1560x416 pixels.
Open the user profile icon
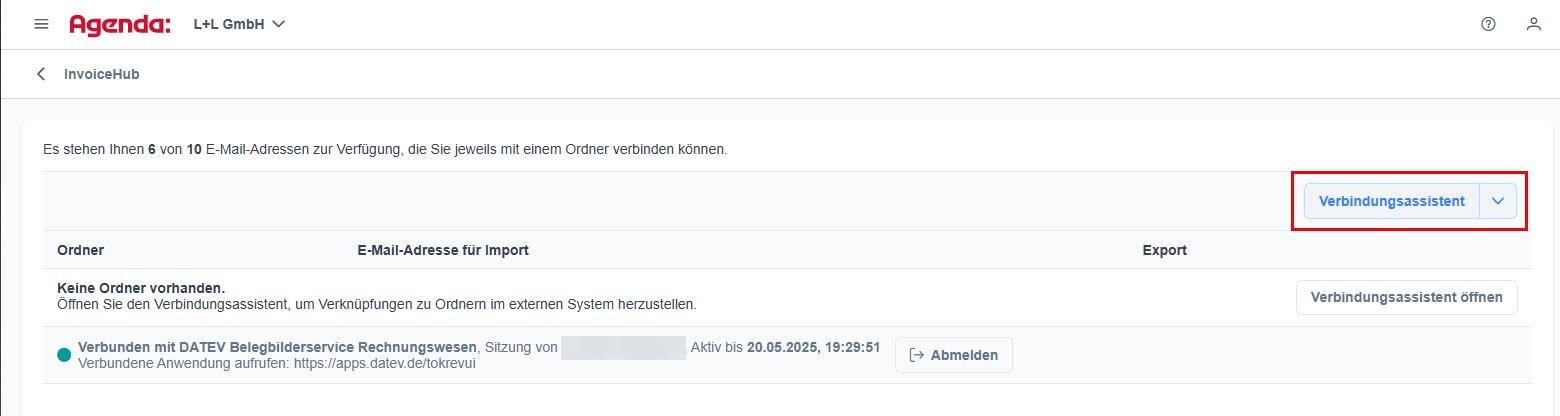1533,24
